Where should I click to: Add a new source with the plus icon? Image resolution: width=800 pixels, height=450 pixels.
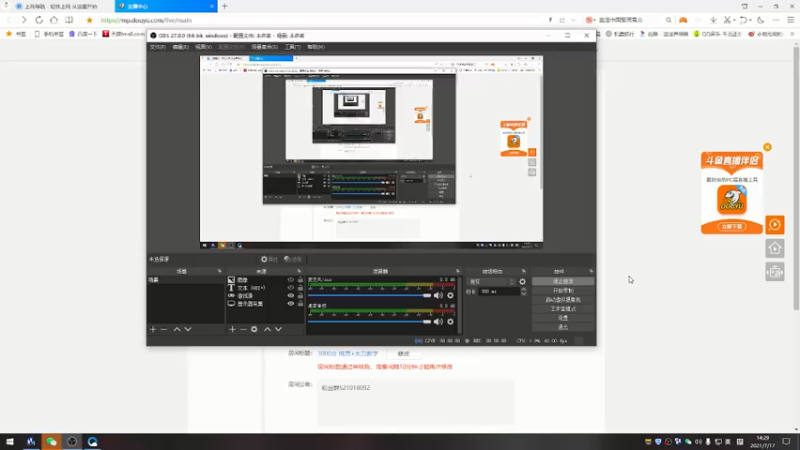tap(232, 330)
